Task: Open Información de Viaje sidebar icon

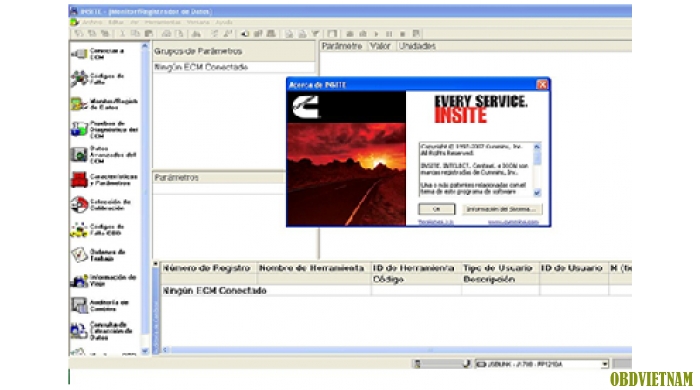Action: 79,281
